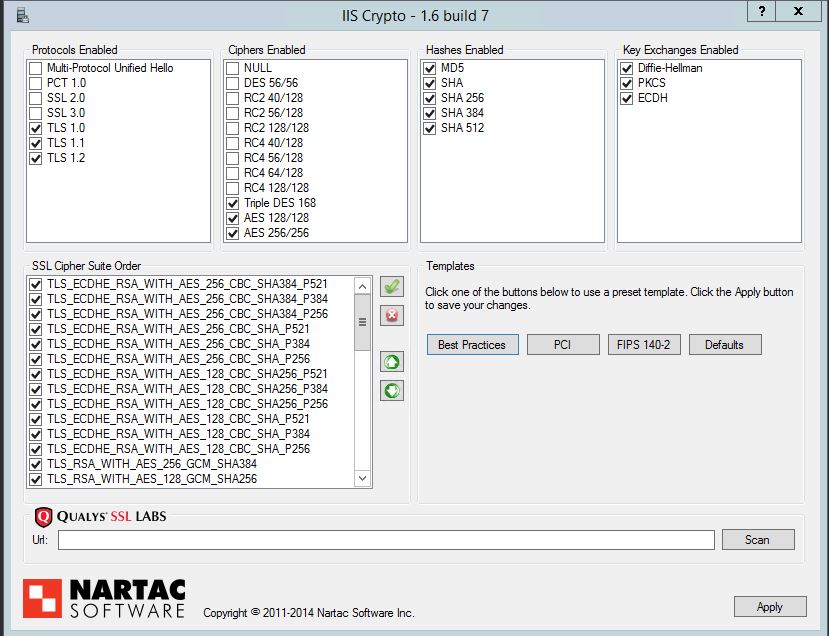Select TLS_ECDHE_RSA_WITH_AES_128_CBC_SHA256_P384 suite text
Image resolution: width=829 pixels, height=636 pixels.
tap(187, 389)
